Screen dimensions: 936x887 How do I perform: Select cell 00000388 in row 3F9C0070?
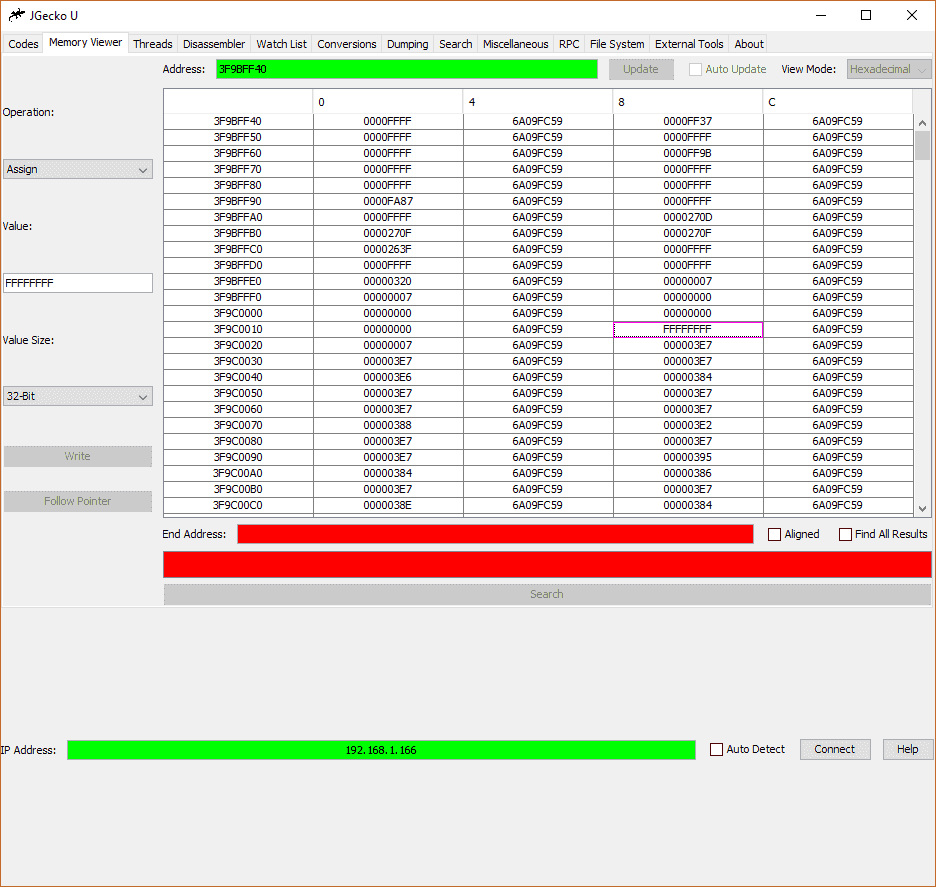388,426
